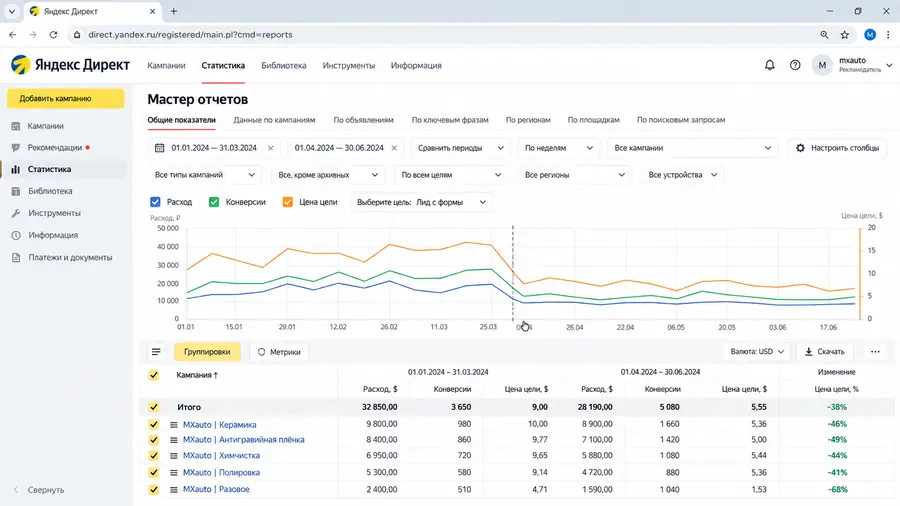Click the drag handle icon of Химчистка row
900x506 pixels.
click(174, 456)
